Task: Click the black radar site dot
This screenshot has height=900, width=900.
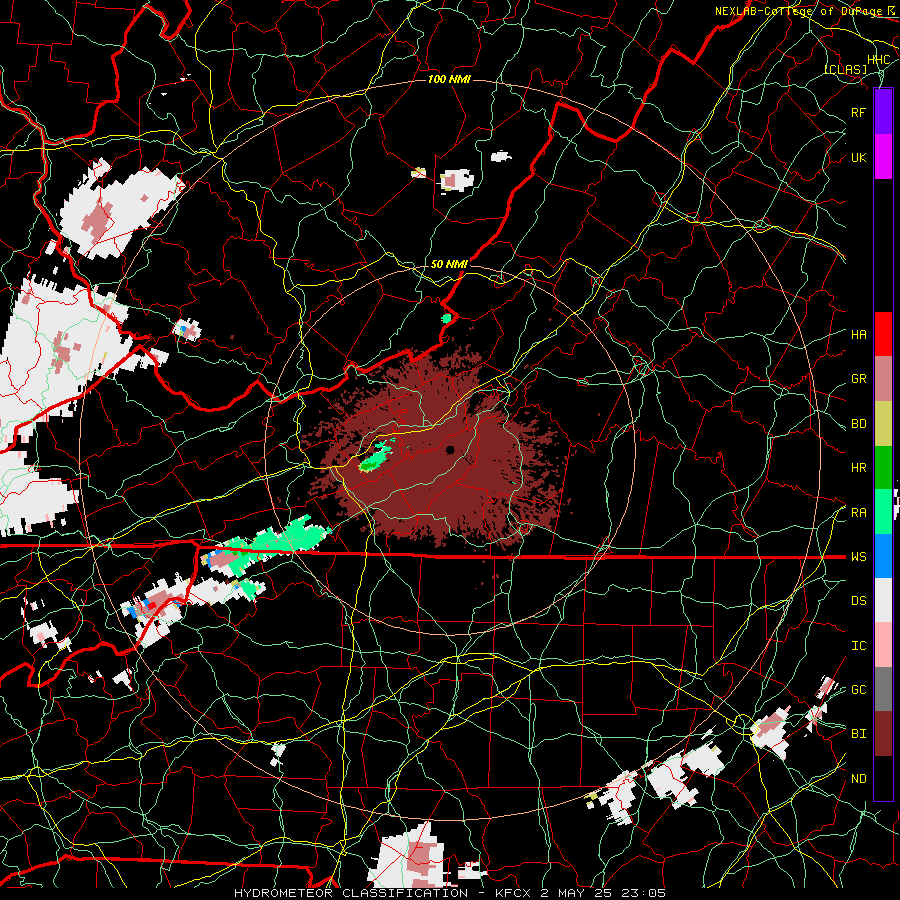Action: click(x=450, y=449)
